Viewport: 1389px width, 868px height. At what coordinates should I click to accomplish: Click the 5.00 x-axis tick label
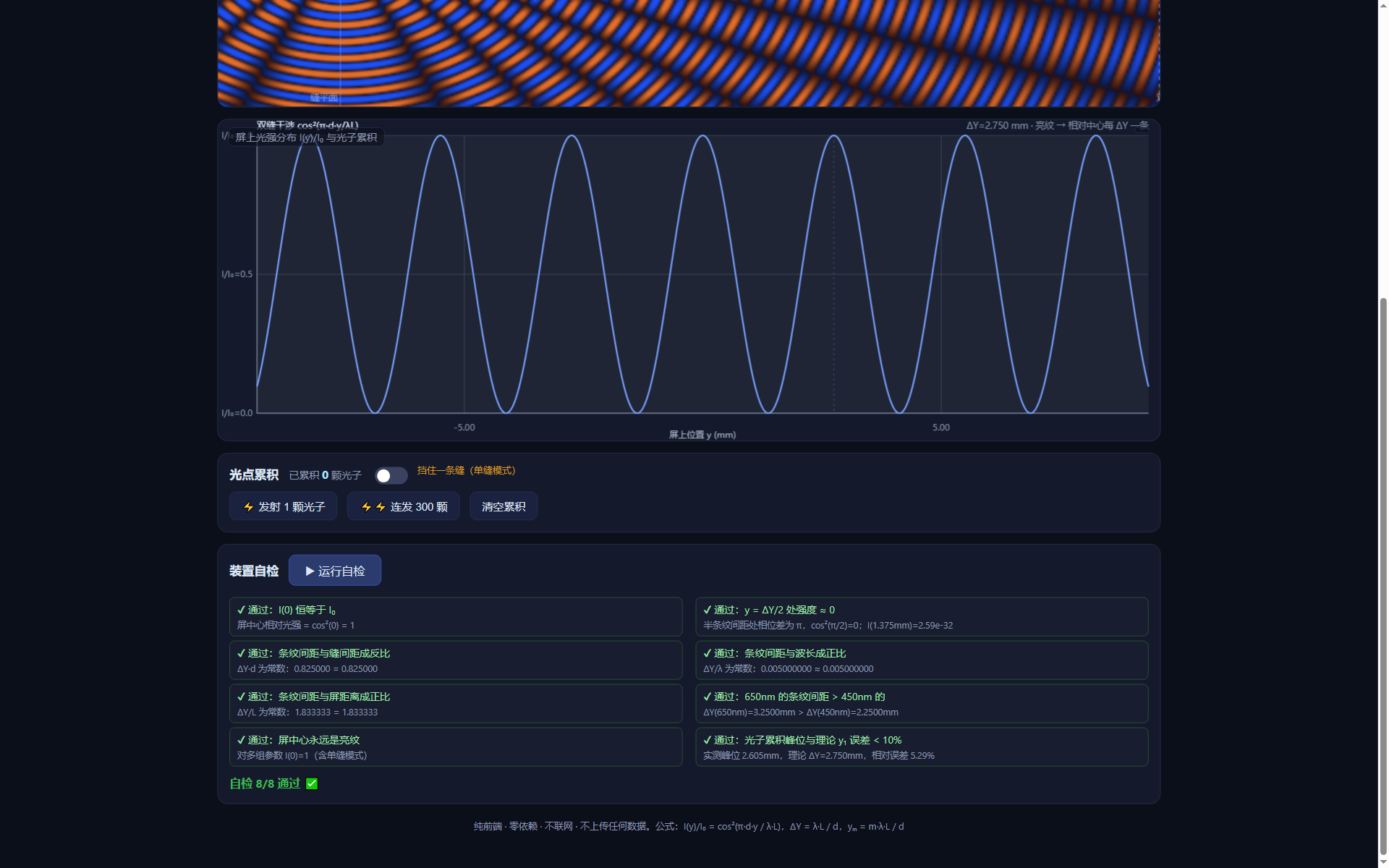click(x=941, y=427)
